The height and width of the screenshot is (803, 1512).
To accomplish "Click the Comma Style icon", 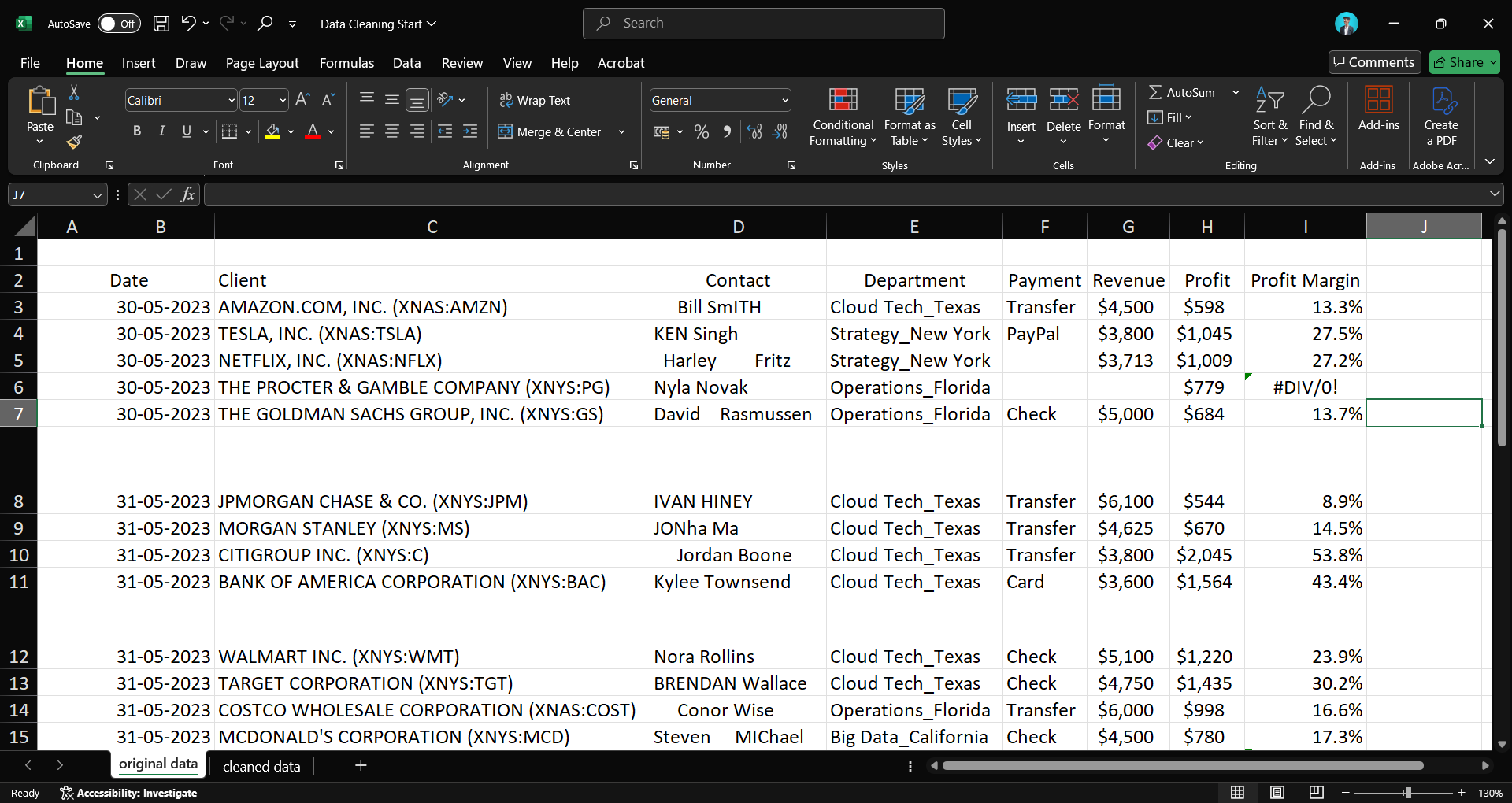I will click(x=727, y=131).
